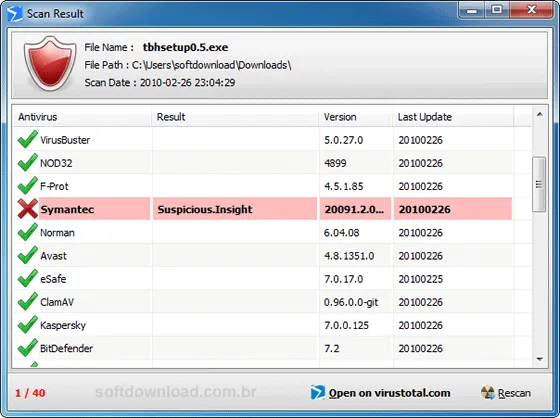
Task: Click the file path C:\Users\softdownload\Downloads\
Action: (x=211, y=65)
